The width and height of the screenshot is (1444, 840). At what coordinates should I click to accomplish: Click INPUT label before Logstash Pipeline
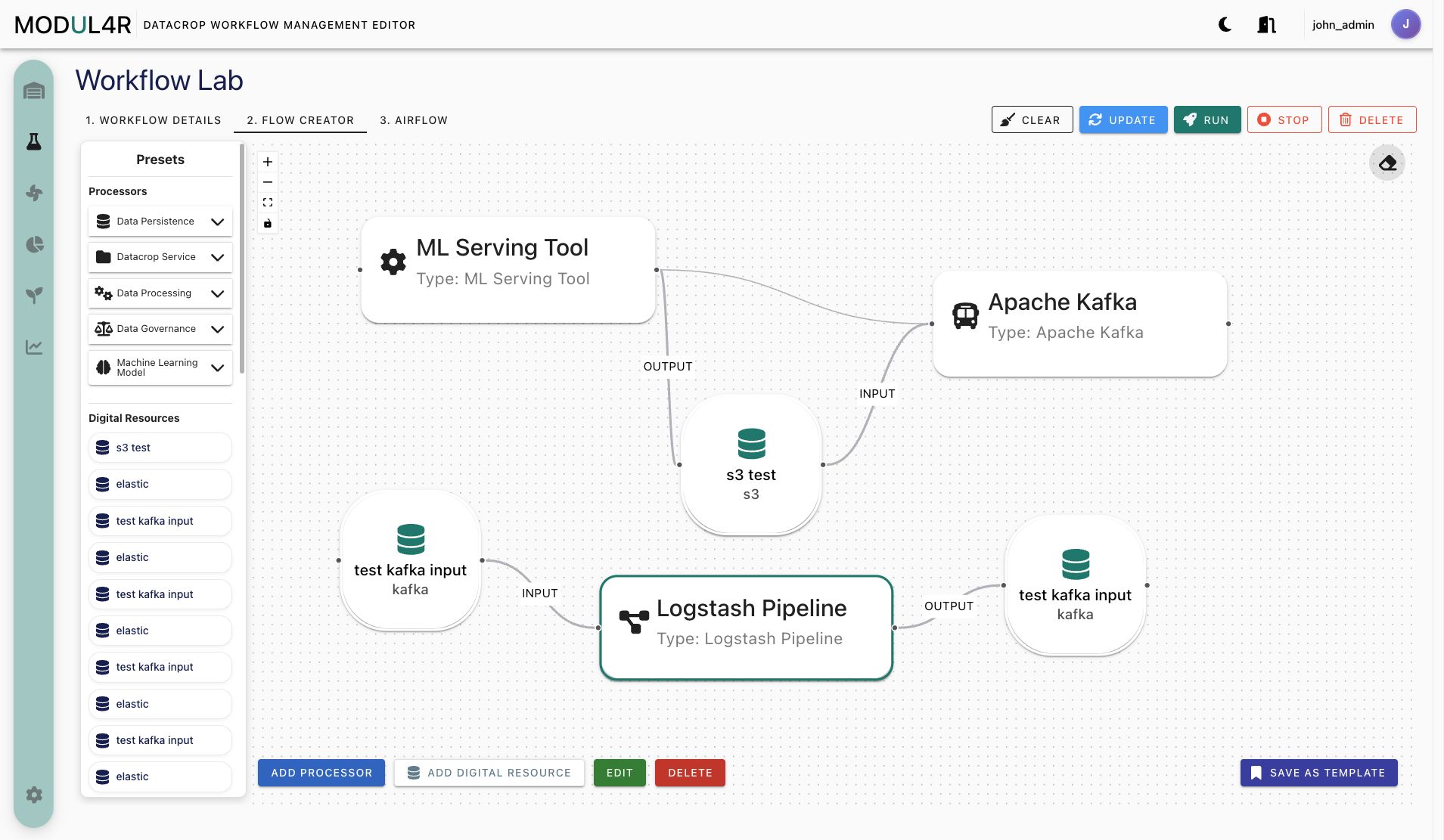(x=539, y=594)
